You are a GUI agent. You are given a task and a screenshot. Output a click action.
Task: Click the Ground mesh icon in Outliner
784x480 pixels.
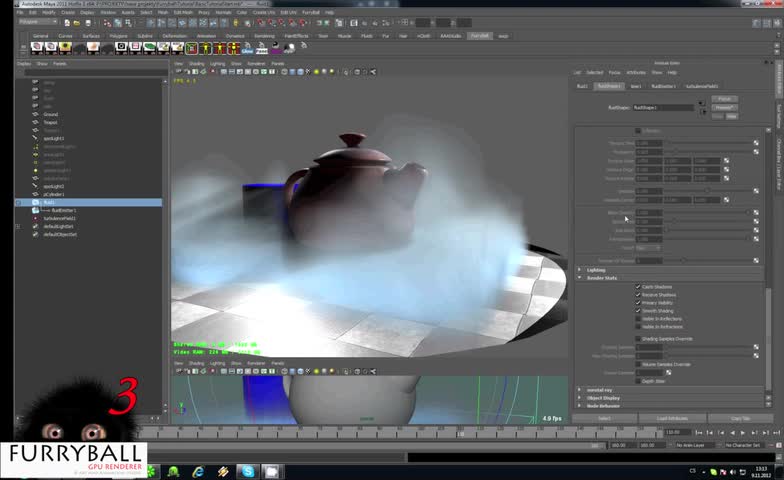pos(36,114)
